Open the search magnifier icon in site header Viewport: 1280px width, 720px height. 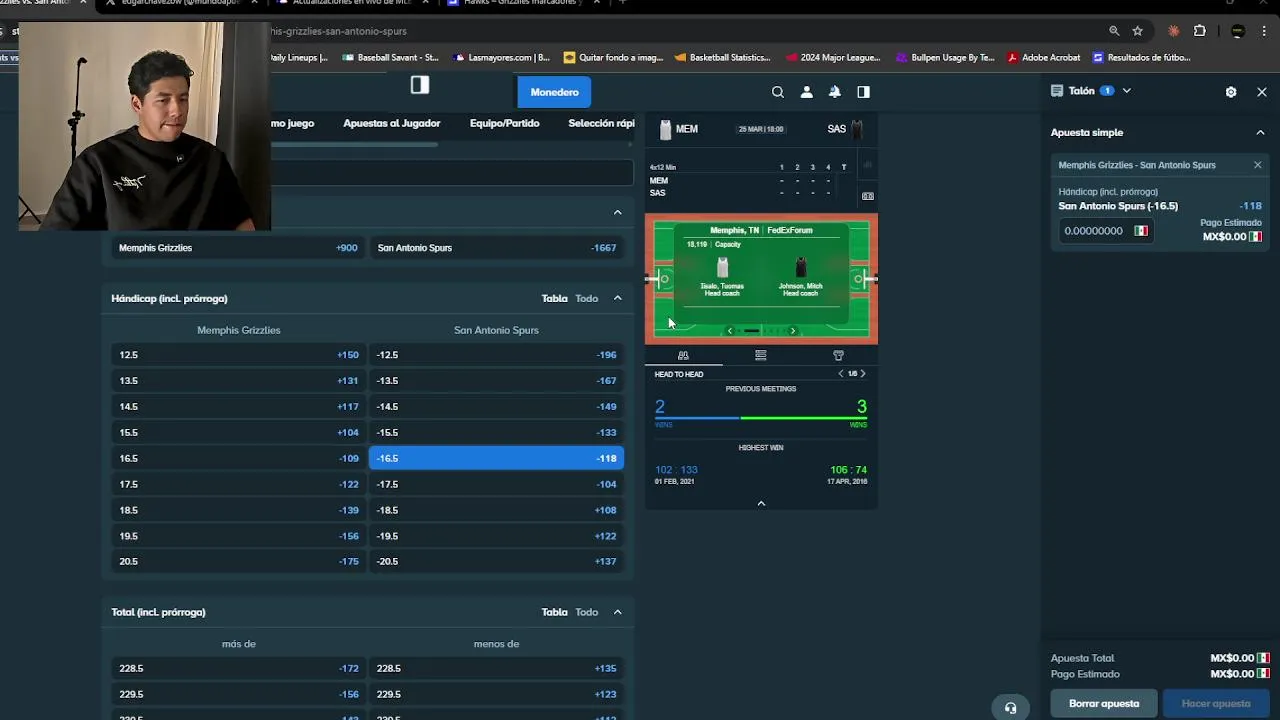click(777, 92)
